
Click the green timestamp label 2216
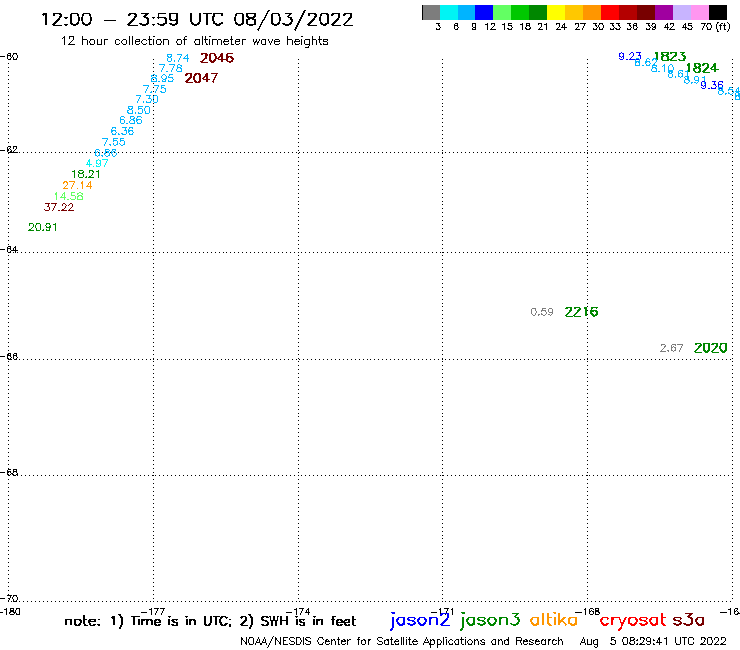click(581, 312)
